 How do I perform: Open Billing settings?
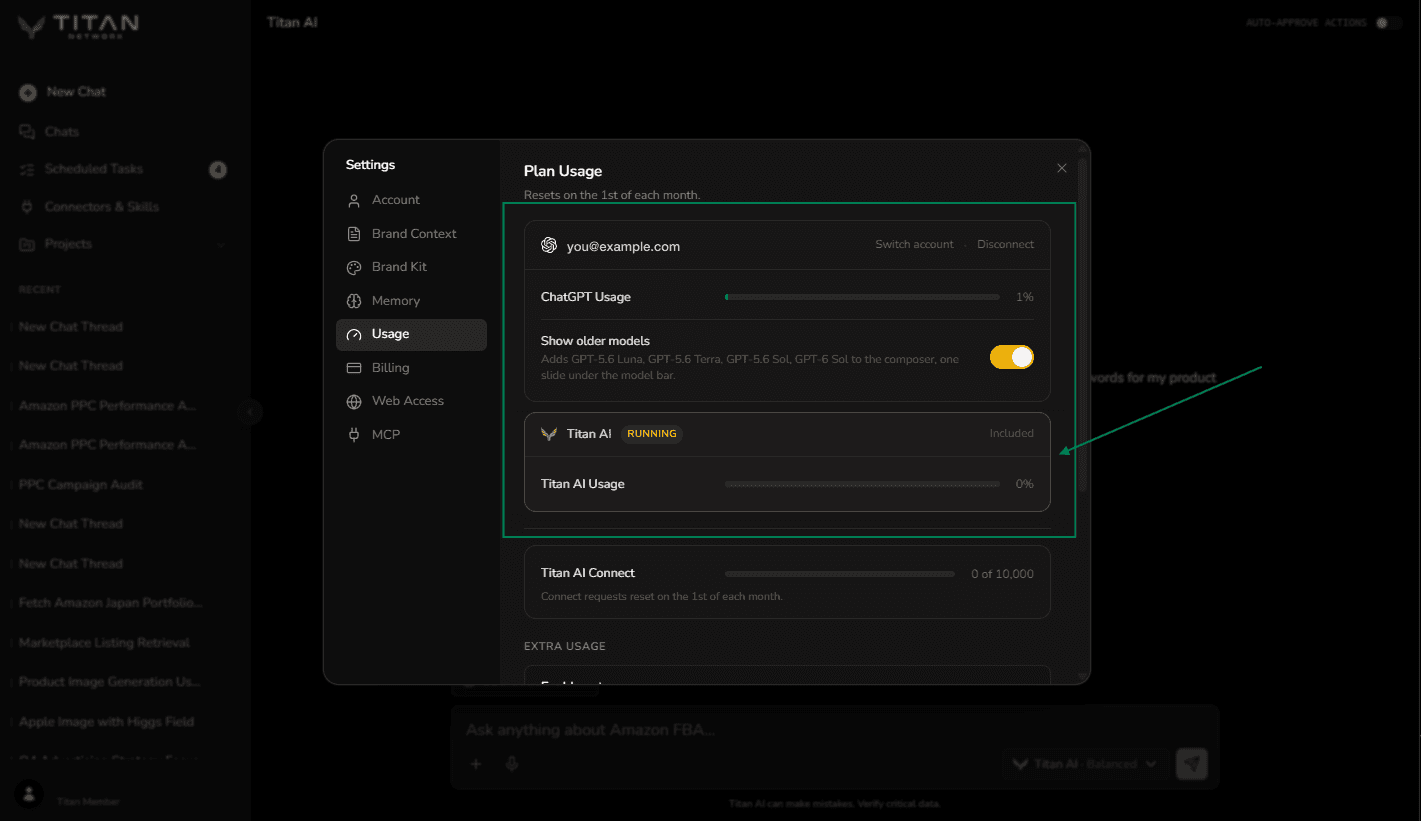pyautogui.click(x=411, y=368)
